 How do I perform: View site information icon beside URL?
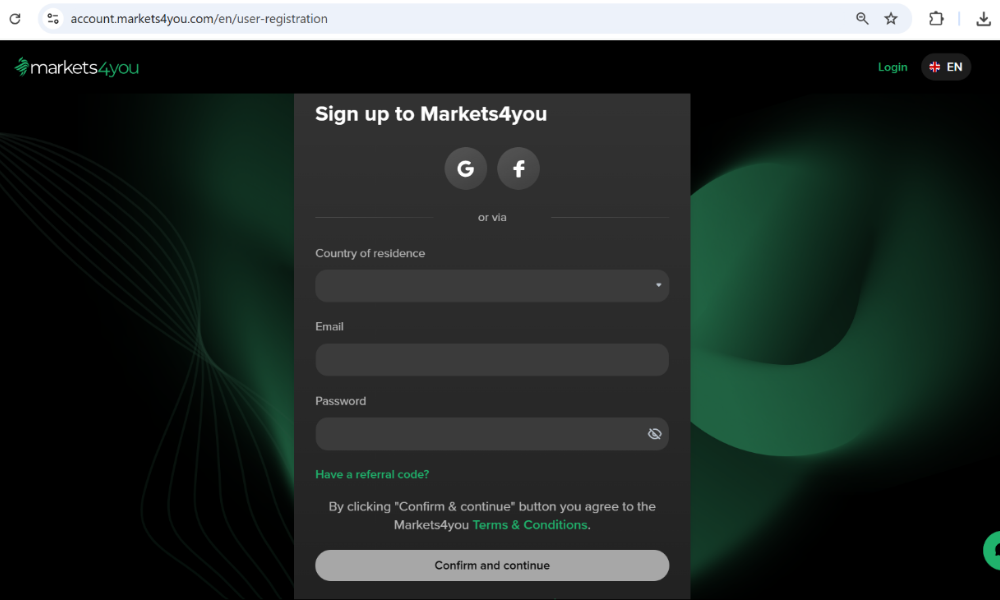coord(54,18)
